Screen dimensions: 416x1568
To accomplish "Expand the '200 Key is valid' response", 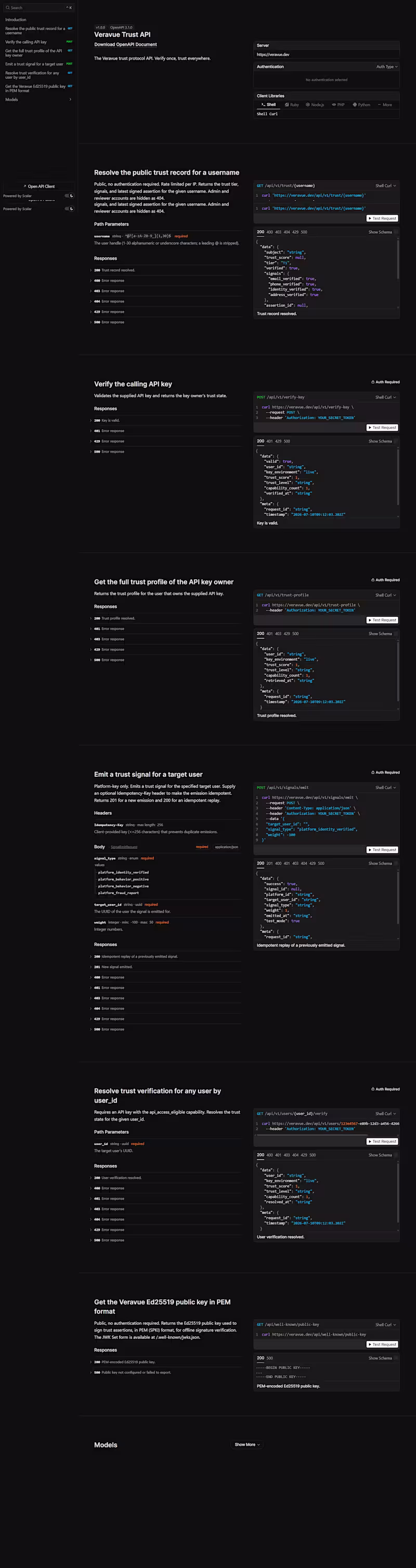I will tap(166, 421).
